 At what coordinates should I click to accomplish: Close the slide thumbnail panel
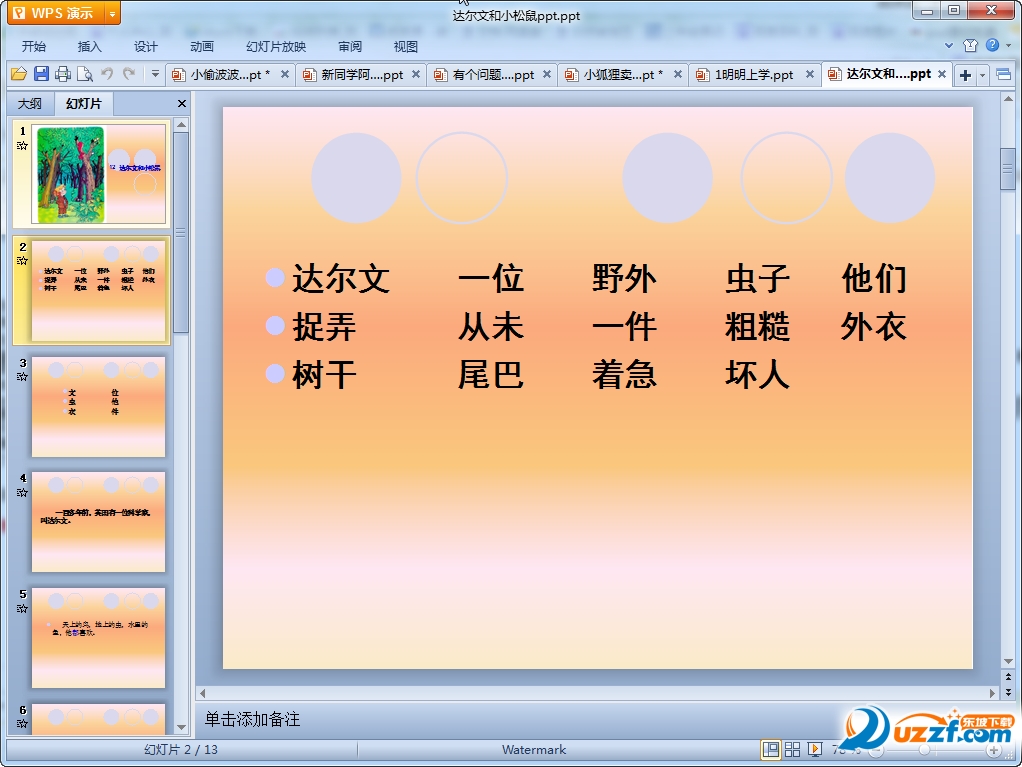click(182, 104)
